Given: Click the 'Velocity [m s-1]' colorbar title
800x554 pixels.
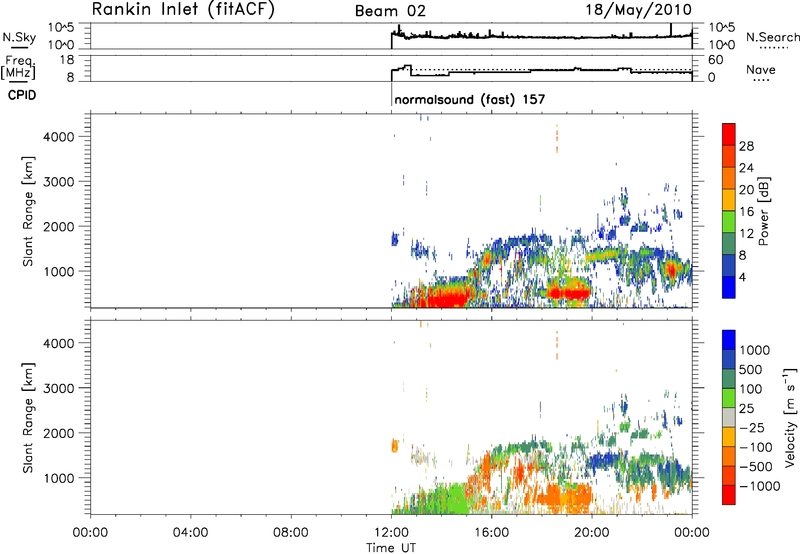Looking at the screenshot, I should tap(790, 417).
